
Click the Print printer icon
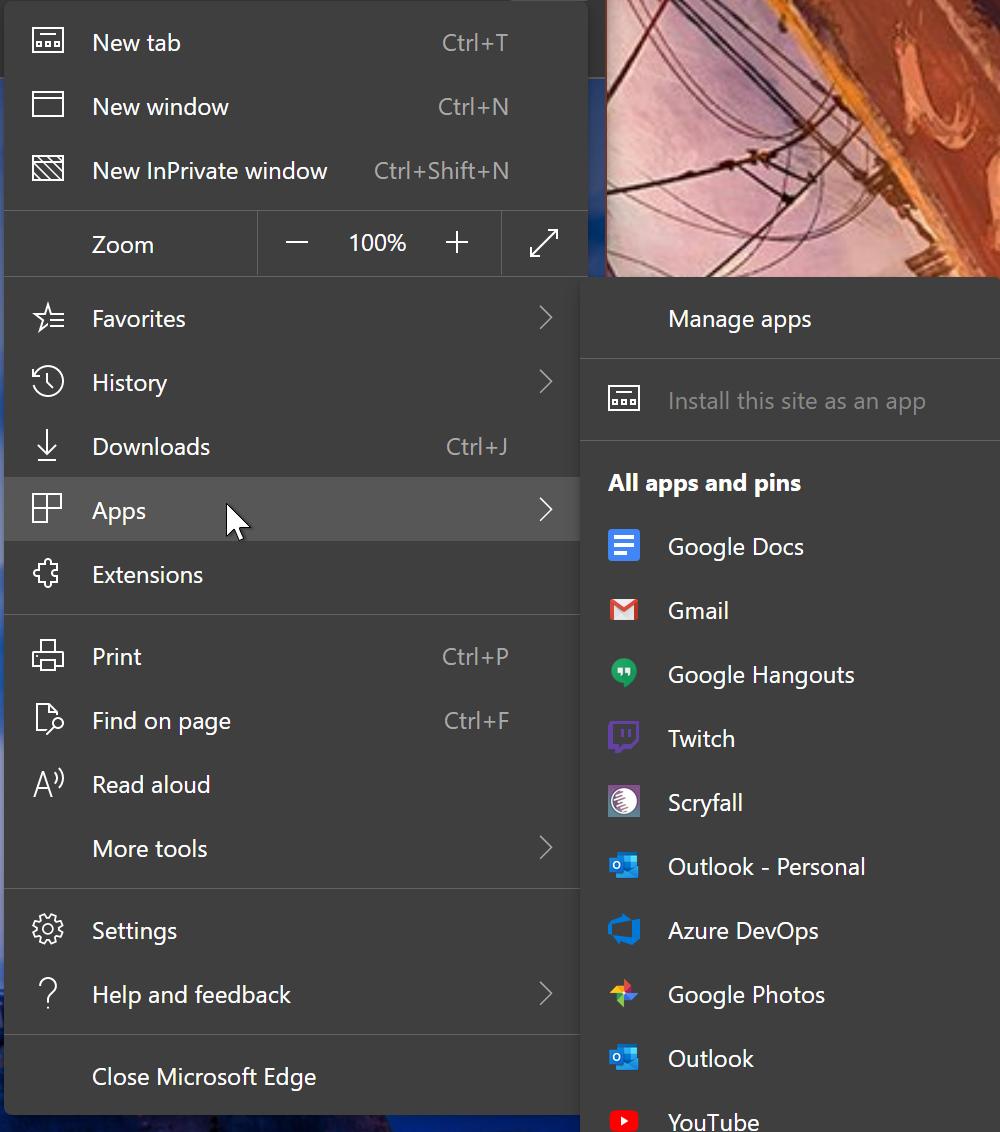[x=48, y=656]
